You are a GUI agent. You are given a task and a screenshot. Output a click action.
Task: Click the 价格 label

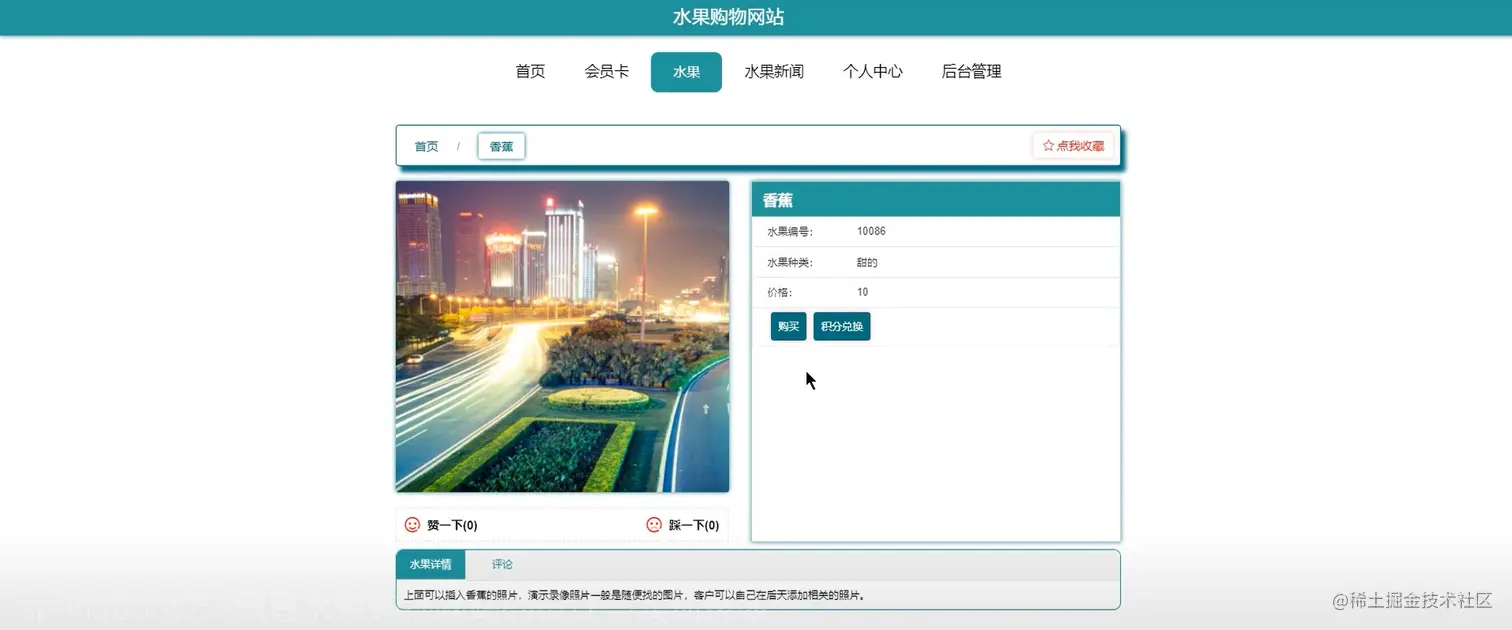779,292
